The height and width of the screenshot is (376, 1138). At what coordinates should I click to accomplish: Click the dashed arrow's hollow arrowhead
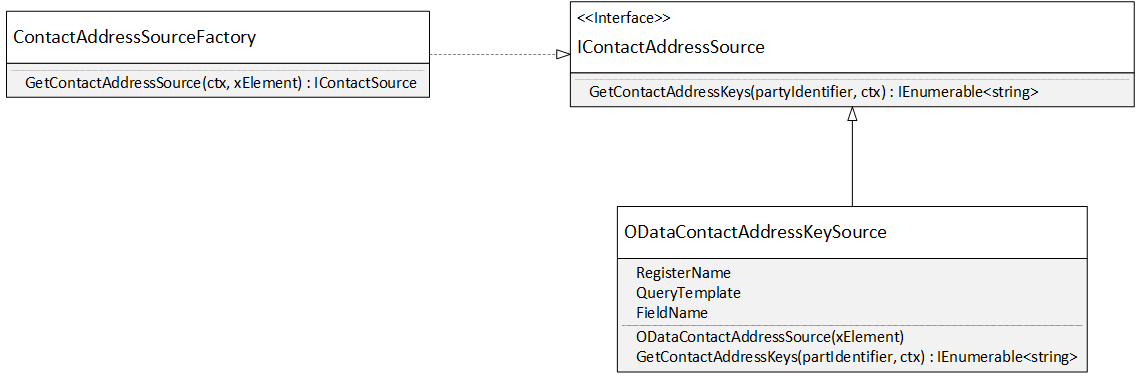pos(562,54)
